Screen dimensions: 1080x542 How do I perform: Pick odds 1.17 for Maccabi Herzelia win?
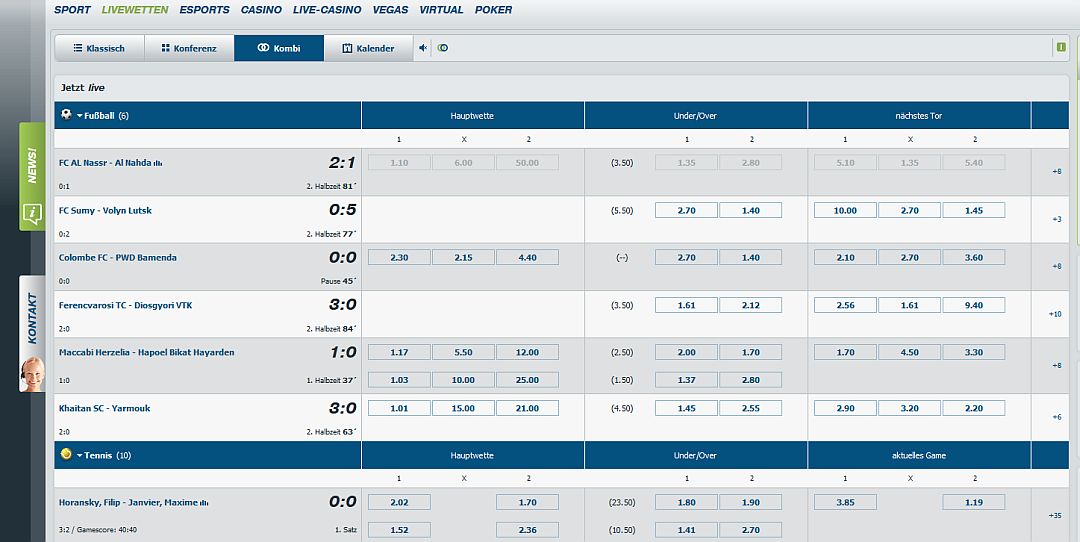pyautogui.click(x=399, y=353)
